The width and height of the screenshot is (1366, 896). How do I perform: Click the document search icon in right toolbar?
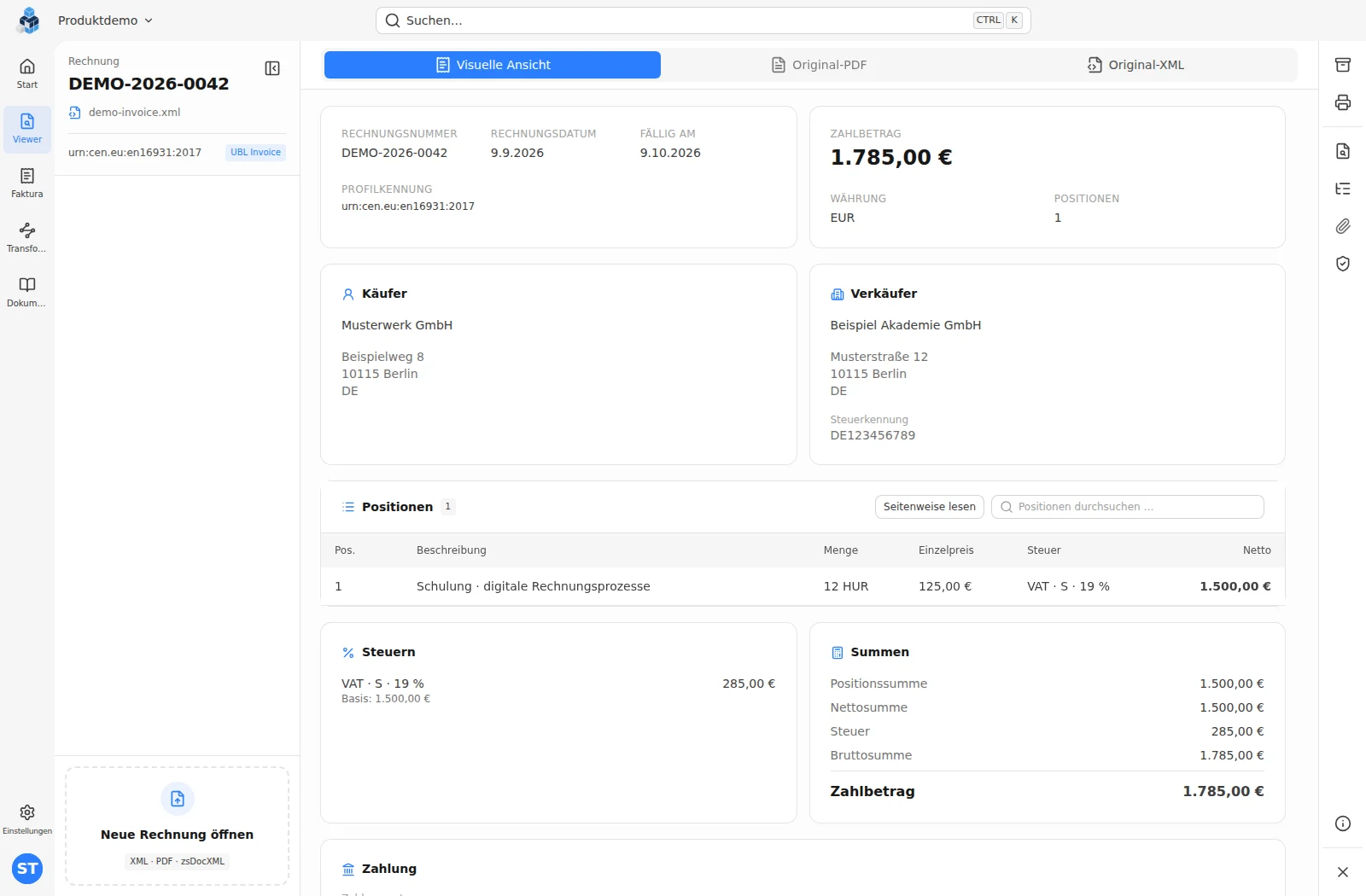pos(1343,151)
